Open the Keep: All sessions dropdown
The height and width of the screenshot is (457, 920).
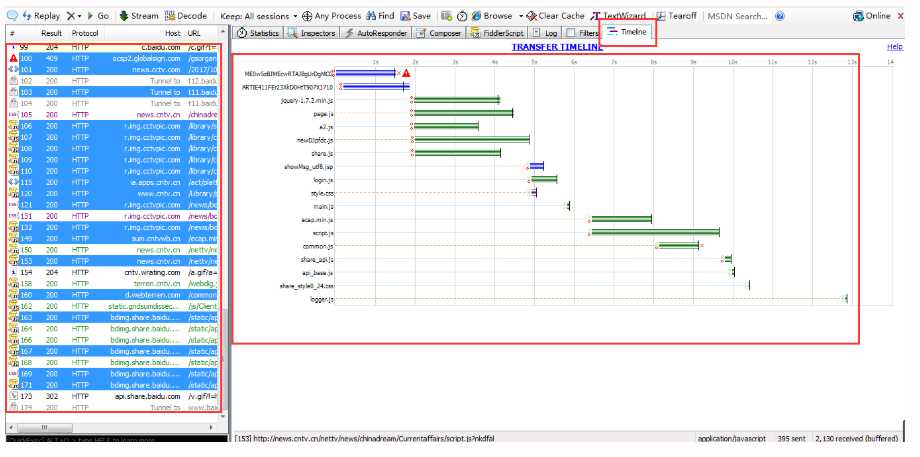tap(259, 16)
